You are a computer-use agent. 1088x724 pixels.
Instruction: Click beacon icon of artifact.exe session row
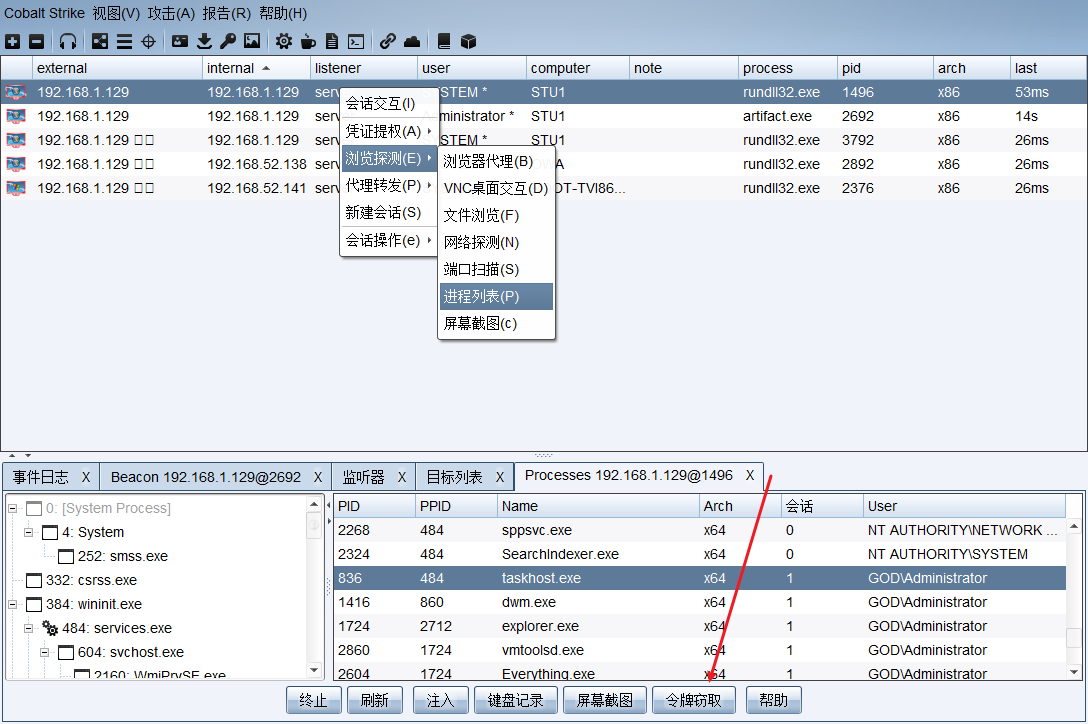pos(16,116)
